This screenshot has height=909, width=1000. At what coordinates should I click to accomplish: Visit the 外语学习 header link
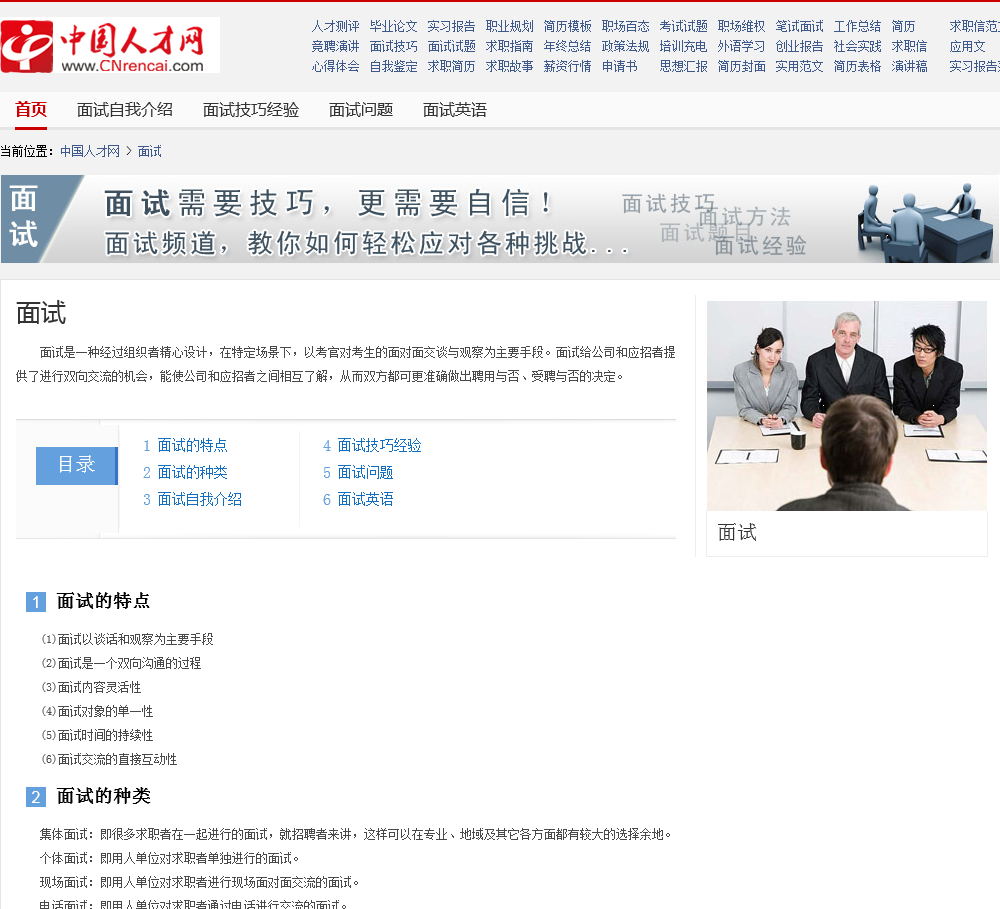pos(742,47)
